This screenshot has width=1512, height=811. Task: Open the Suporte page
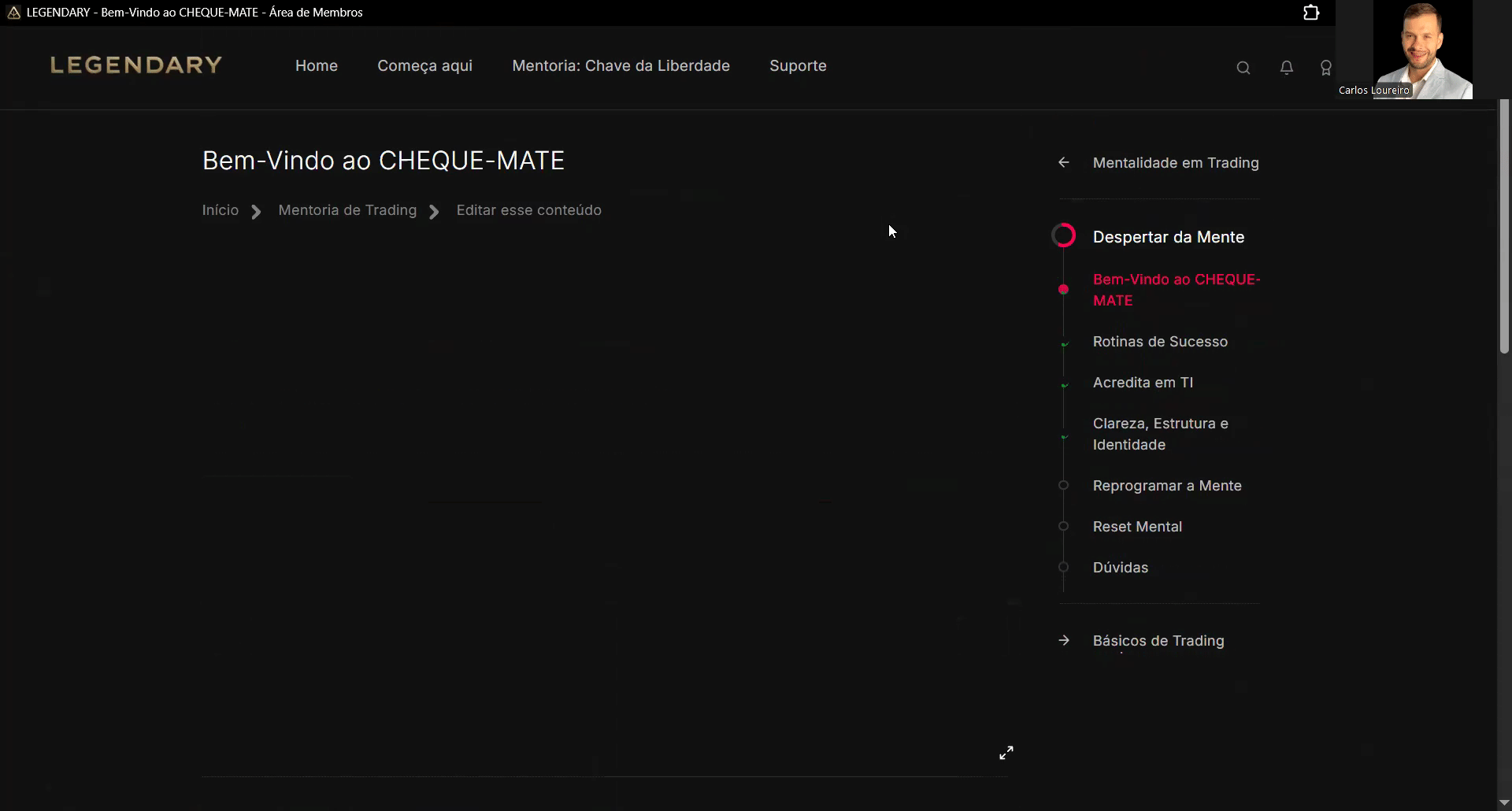point(798,66)
